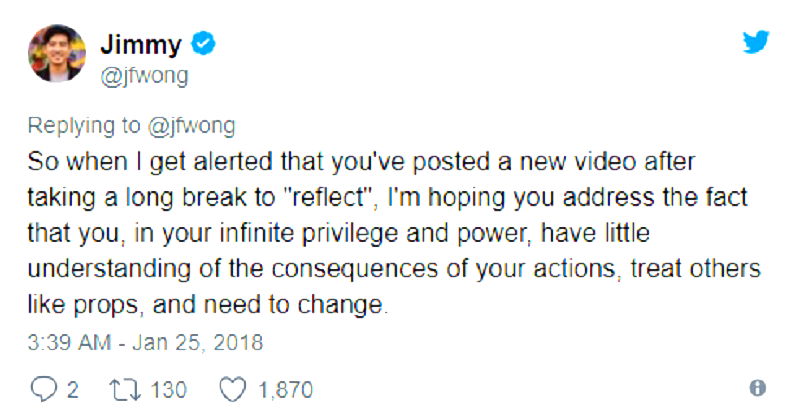Click the blue verified badge beside Jimmy
Image resolution: width=800 pixels, height=417 pixels.
[204, 44]
